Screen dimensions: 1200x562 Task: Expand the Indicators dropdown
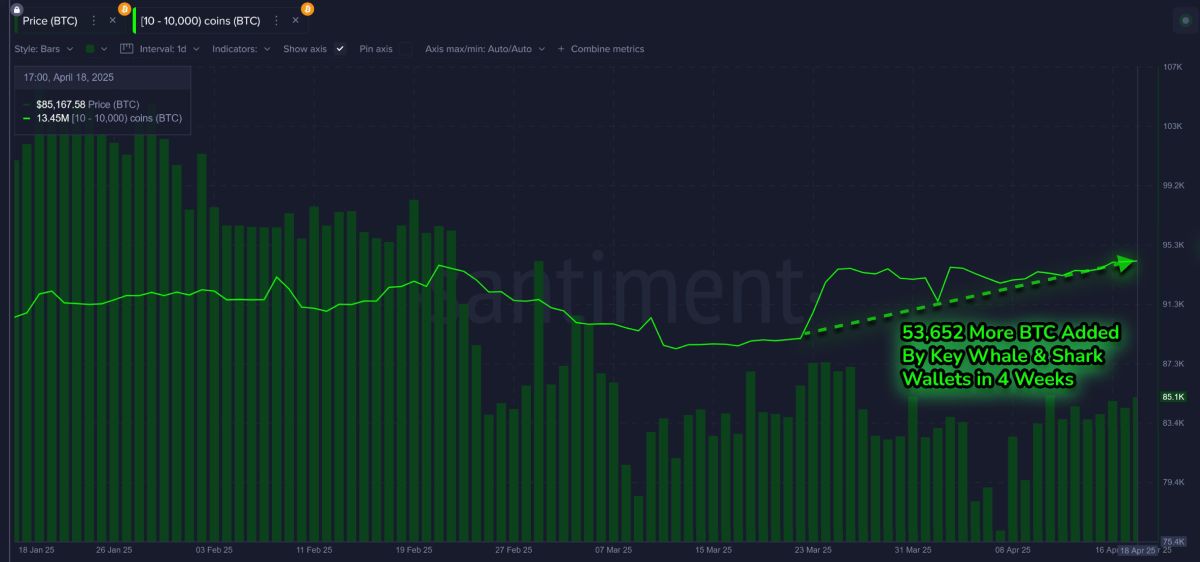coord(241,48)
